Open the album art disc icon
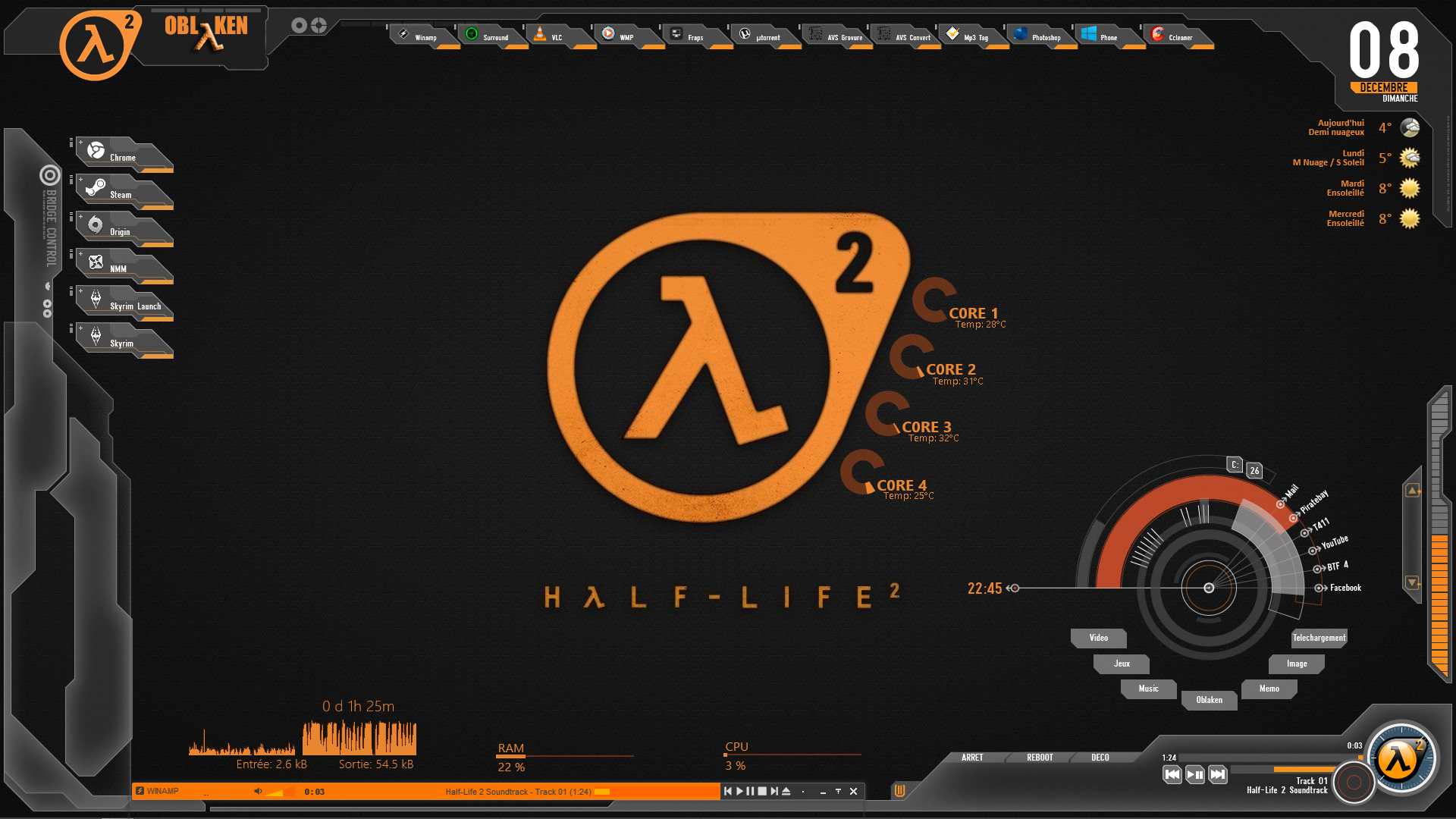This screenshot has height=819, width=1456. click(x=1354, y=782)
